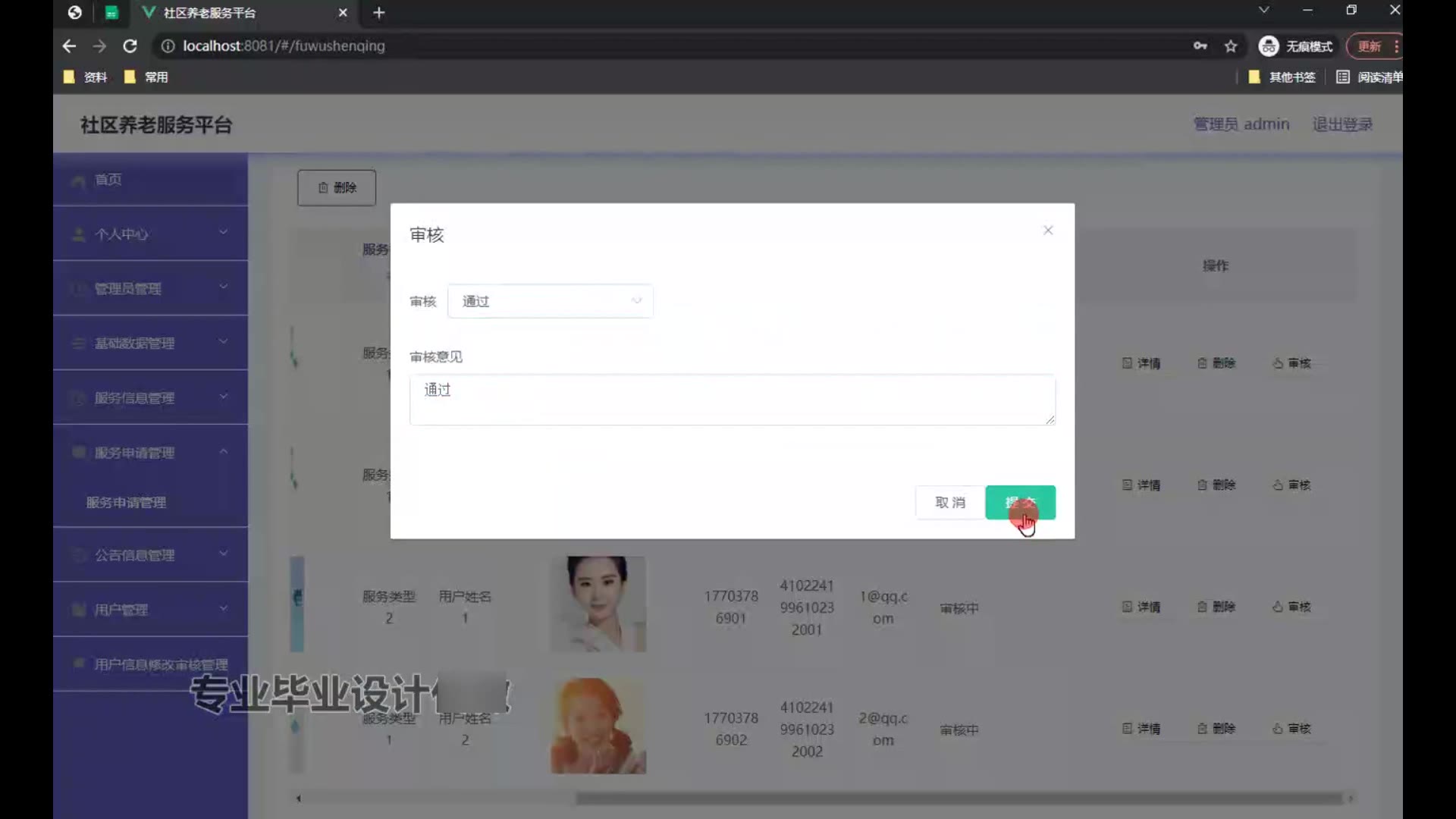Click the site info icon before localhost
Screen dimensions: 1456x819
168,45
